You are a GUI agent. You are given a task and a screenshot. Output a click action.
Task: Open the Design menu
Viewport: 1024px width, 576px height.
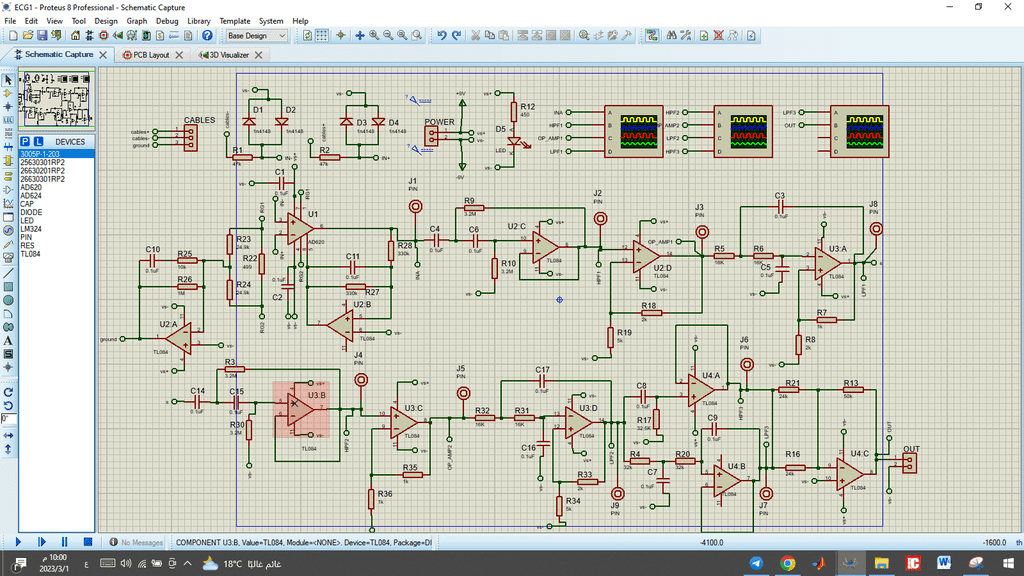(x=106, y=21)
